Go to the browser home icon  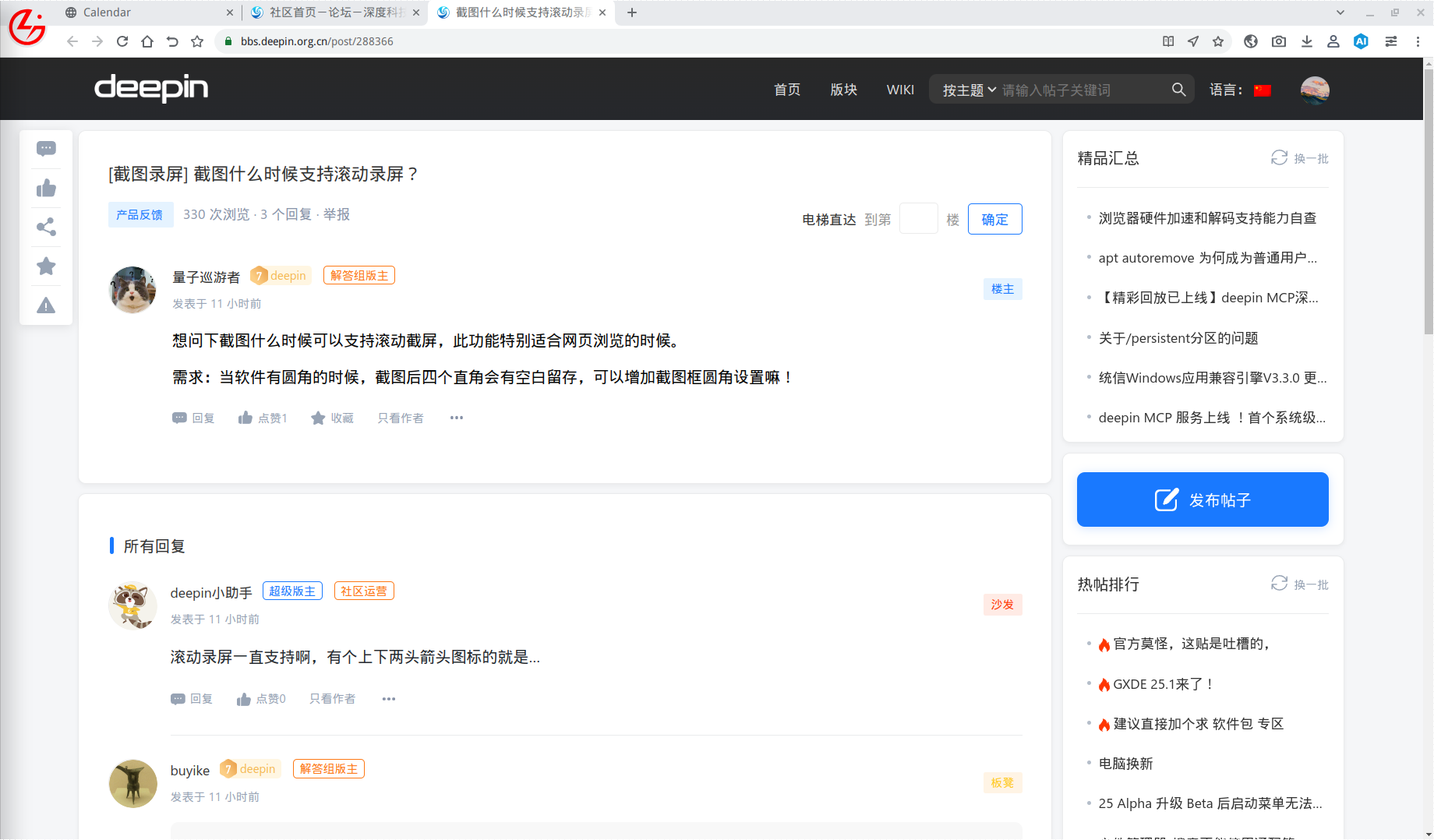point(147,41)
